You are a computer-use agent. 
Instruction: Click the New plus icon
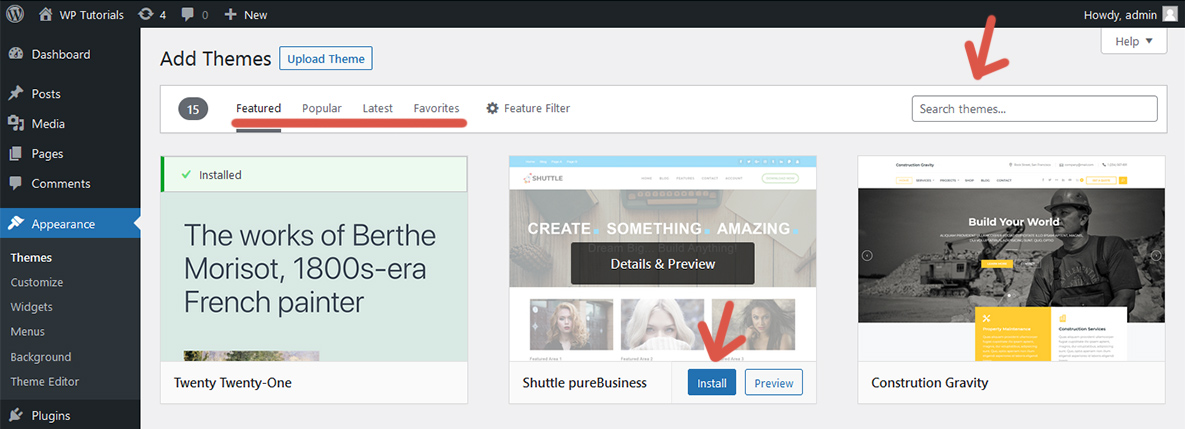(x=231, y=14)
